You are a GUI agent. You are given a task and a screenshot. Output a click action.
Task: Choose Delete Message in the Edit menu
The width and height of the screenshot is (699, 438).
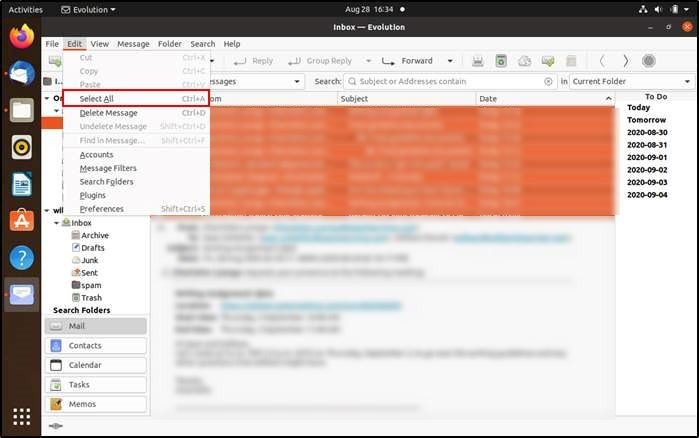pos(136,113)
